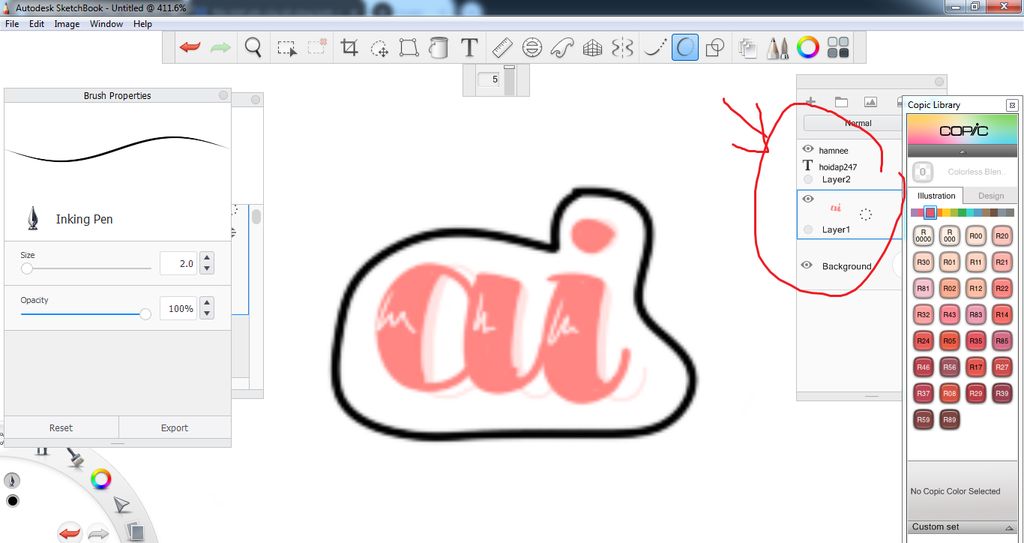Image resolution: width=1024 pixels, height=543 pixels.
Task: Click the color wheel in the lagoon
Action: tap(101, 479)
